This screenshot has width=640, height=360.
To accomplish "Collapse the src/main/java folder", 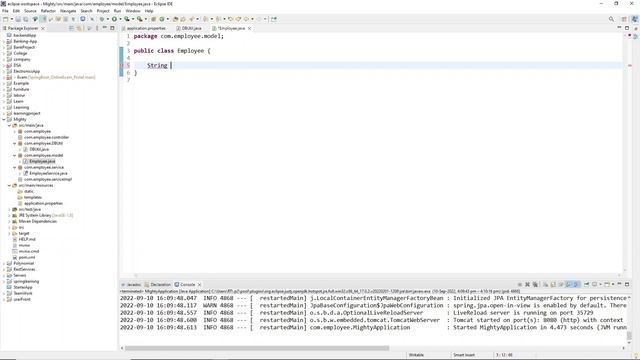I will pos(9,126).
